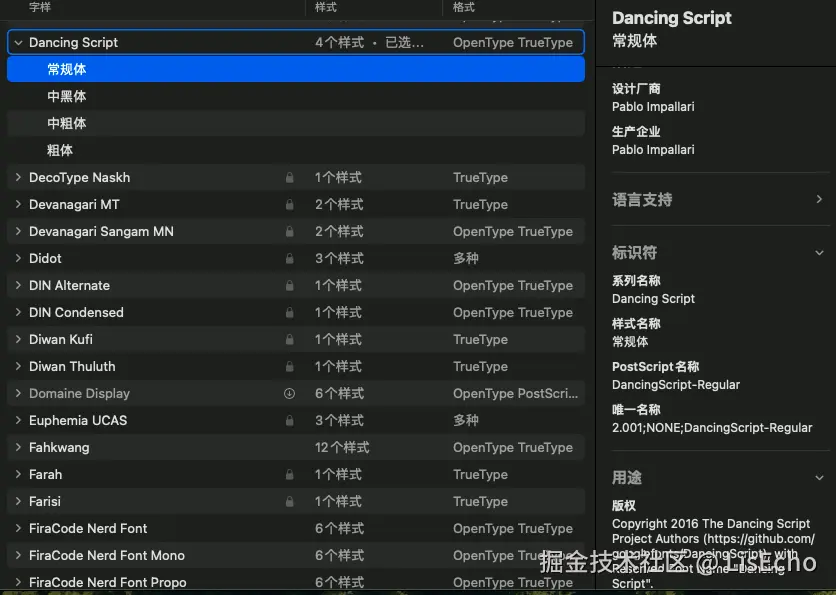Expand the DIN Condensed family
836x595 pixels.
[x=18, y=312]
